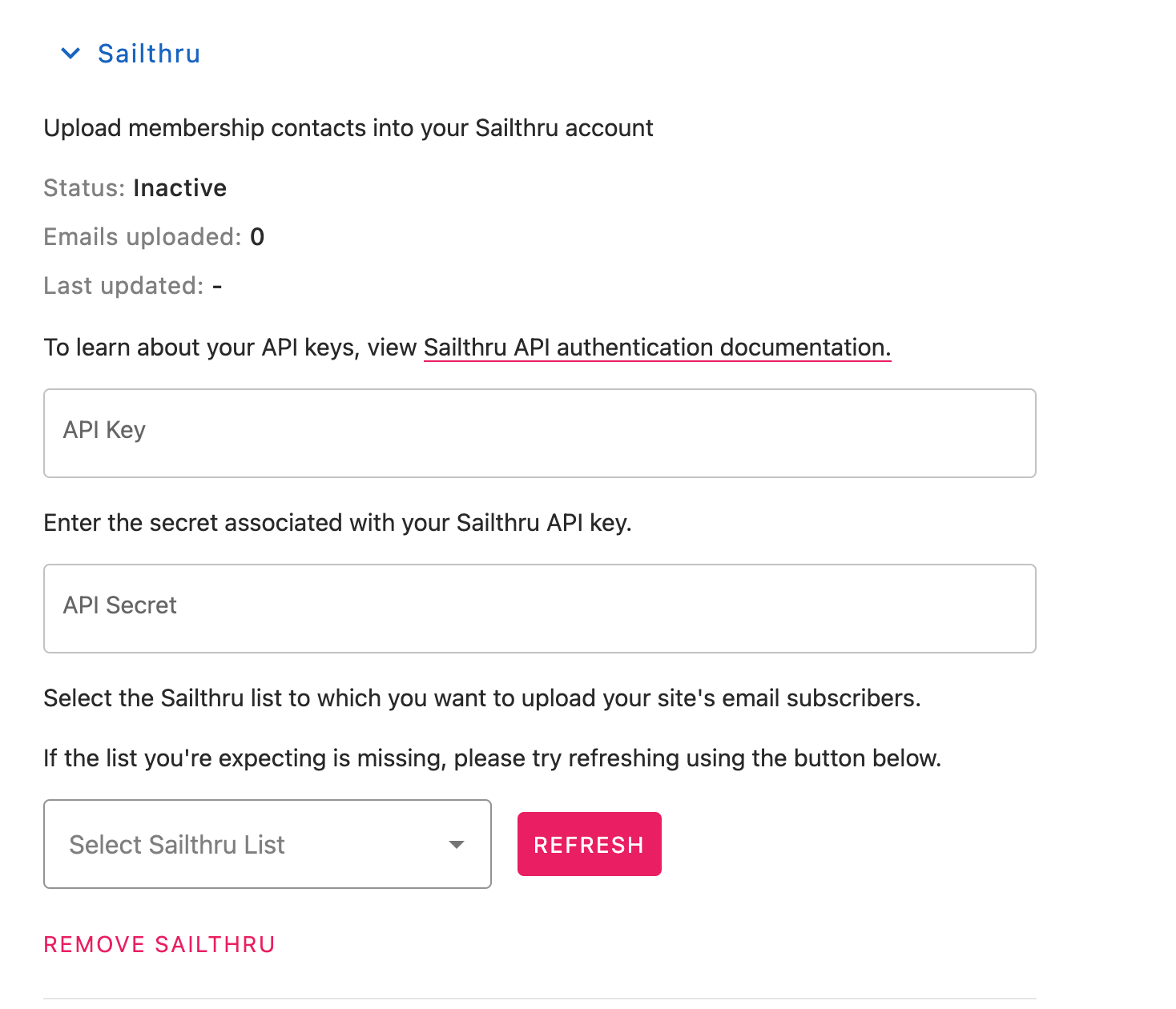Choose a list from Select Sailthru List
Image resolution: width=1176 pixels, height=1009 pixels.
click(x=267, y=844)
